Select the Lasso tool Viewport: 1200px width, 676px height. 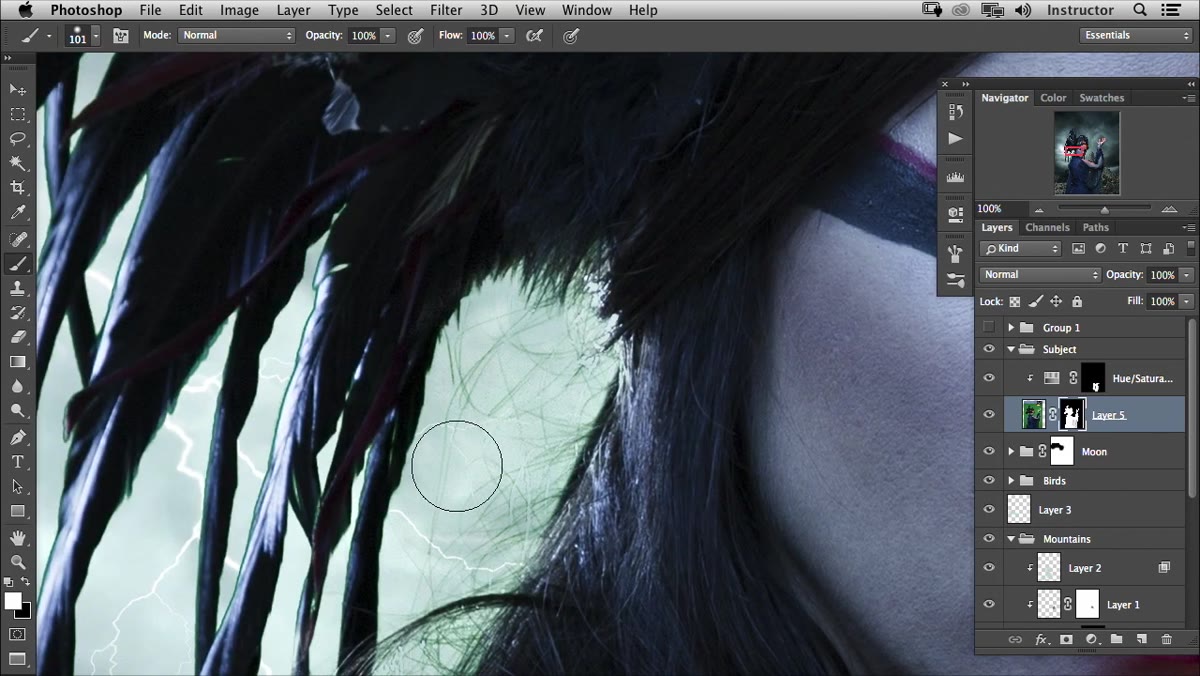(18, 139)
